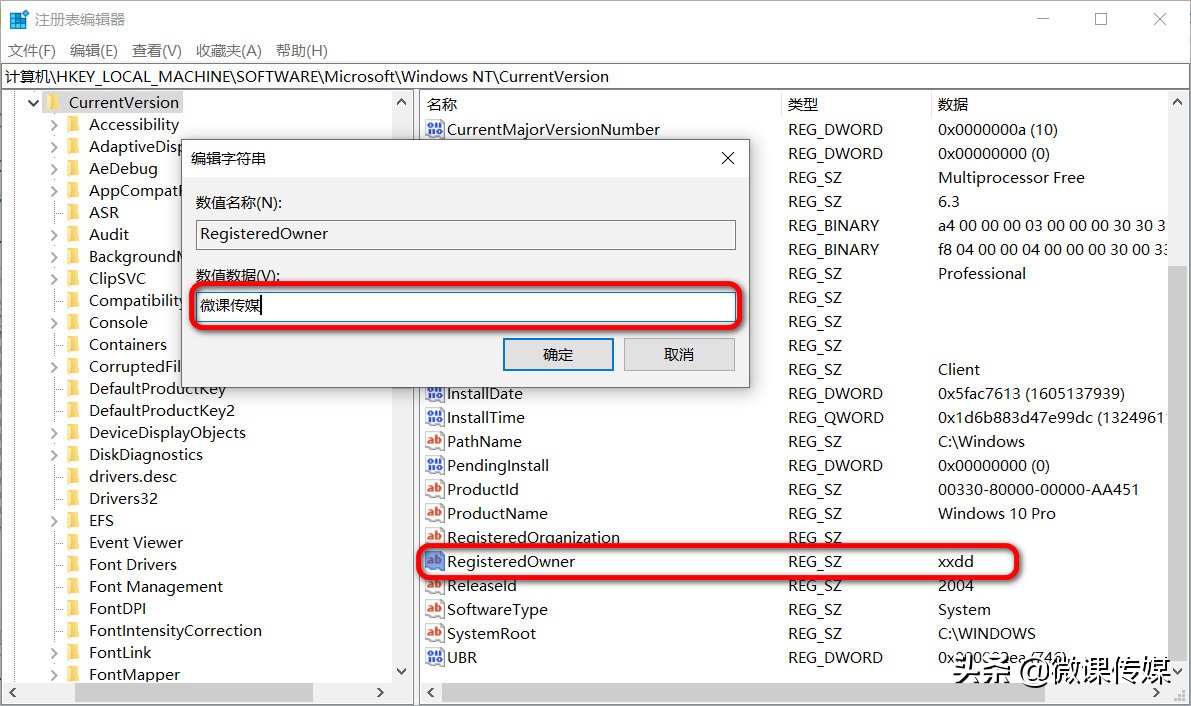Click values pane horizontal scroll-left arrow

pyautogui.click(x=431, y=692)
